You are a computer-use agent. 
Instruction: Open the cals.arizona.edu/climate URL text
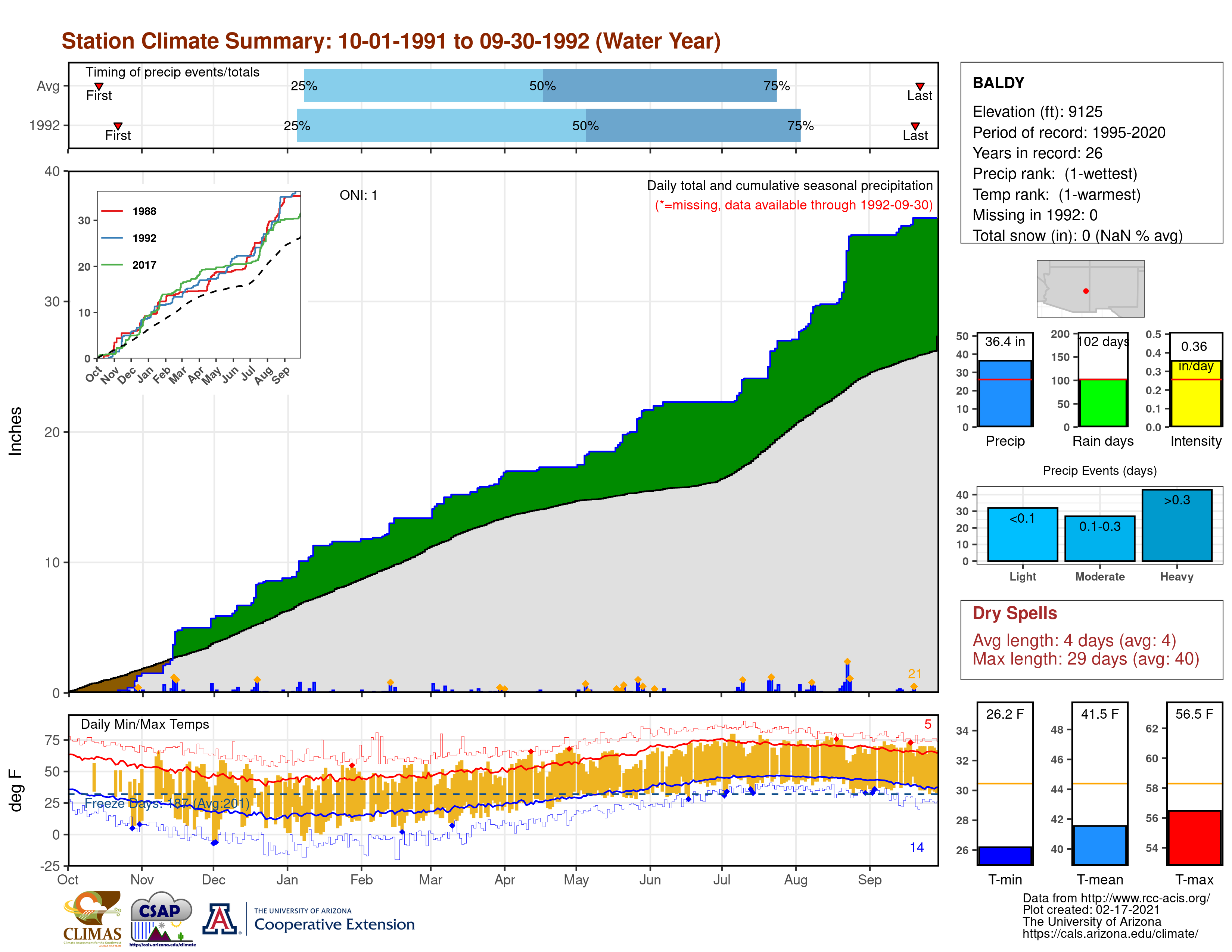tap(1110, 934)
